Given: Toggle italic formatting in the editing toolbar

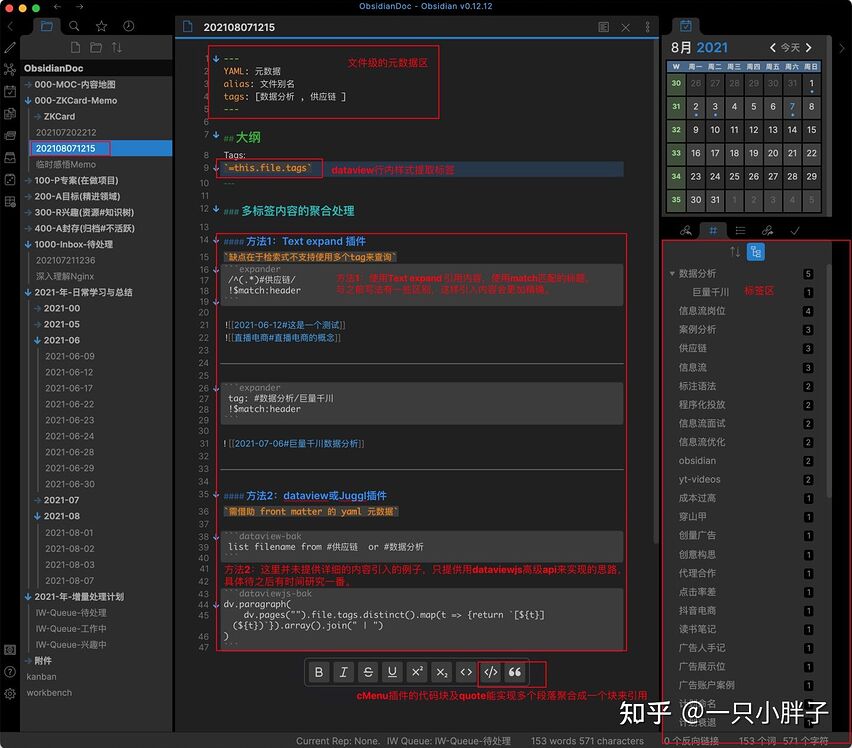Looking at the screenshot, I should [343, 672].
